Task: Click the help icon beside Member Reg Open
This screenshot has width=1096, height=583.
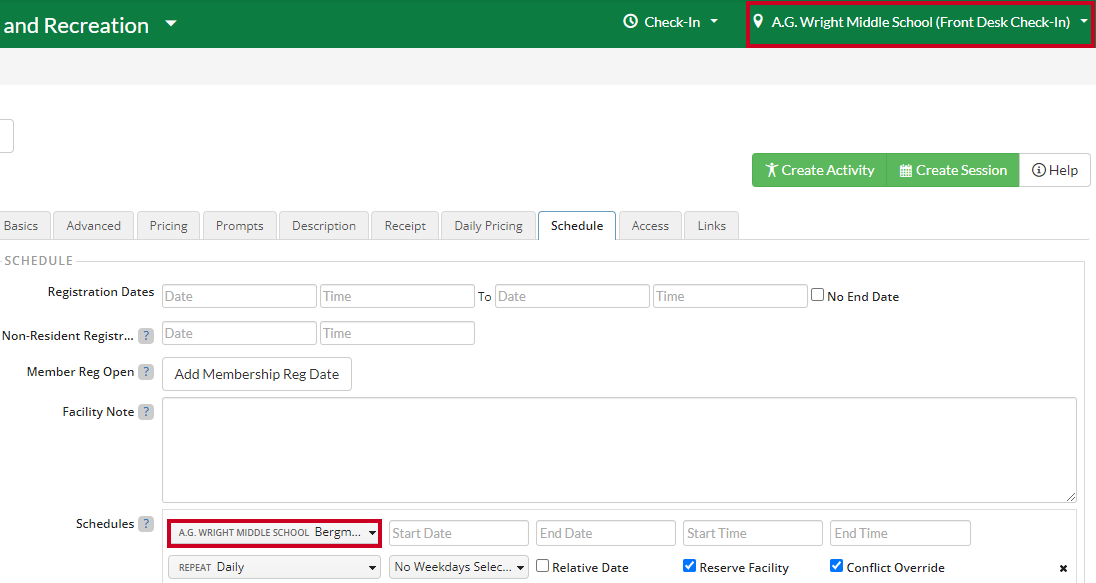Action: click(145, 372)
